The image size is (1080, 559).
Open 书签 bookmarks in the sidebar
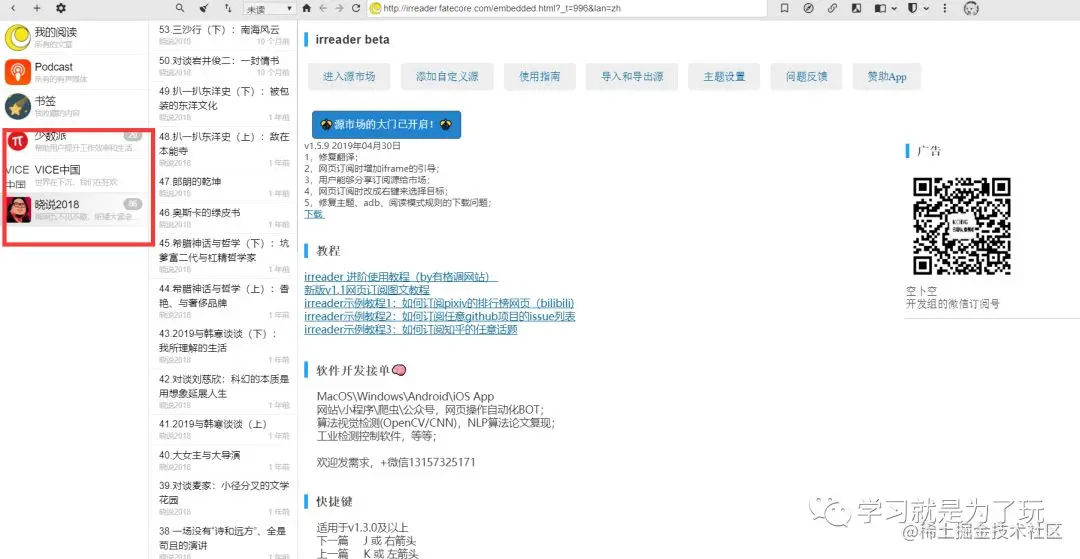74,106
